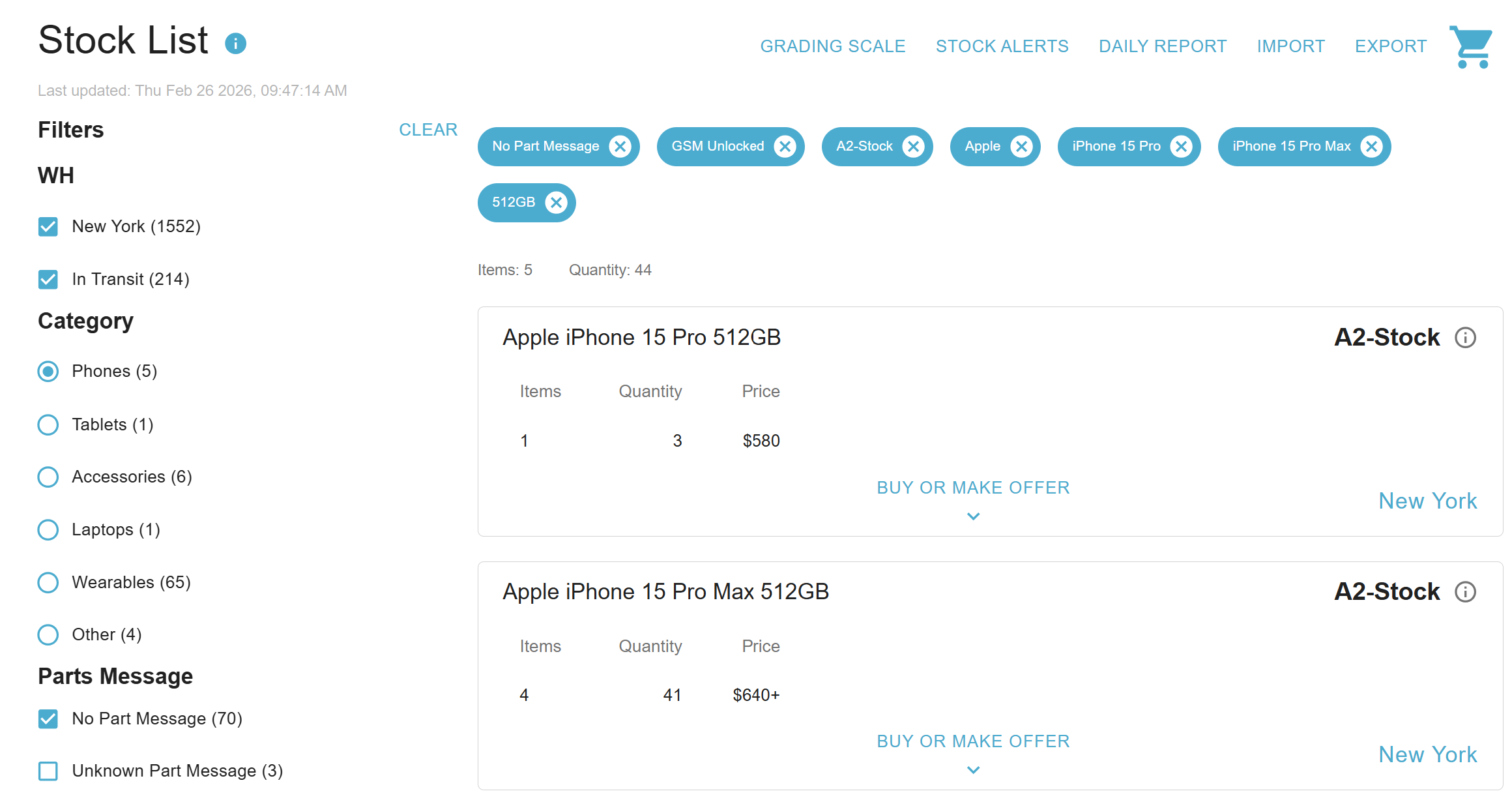Click the Category heading
This screenshot has height=802, width=1512.
point(85,321)
